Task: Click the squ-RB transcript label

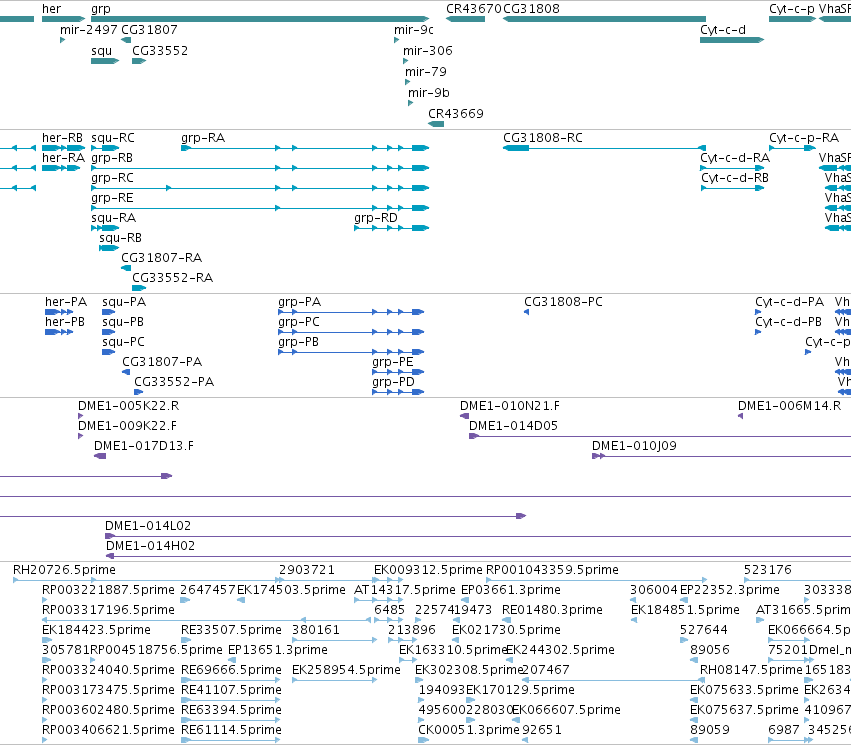Action: click(120, 238)
